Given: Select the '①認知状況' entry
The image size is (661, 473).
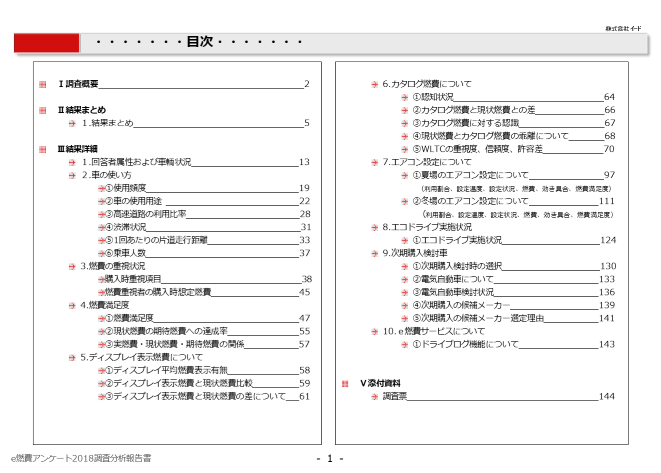Looking at the screenshot, I should 433,97.
